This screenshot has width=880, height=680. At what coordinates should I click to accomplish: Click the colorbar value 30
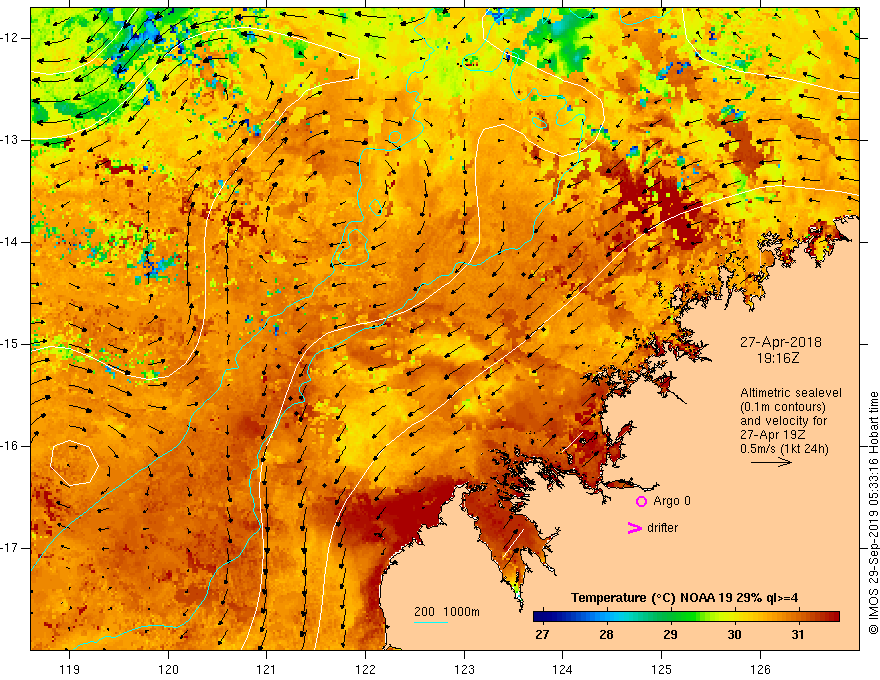coord(734,635)
